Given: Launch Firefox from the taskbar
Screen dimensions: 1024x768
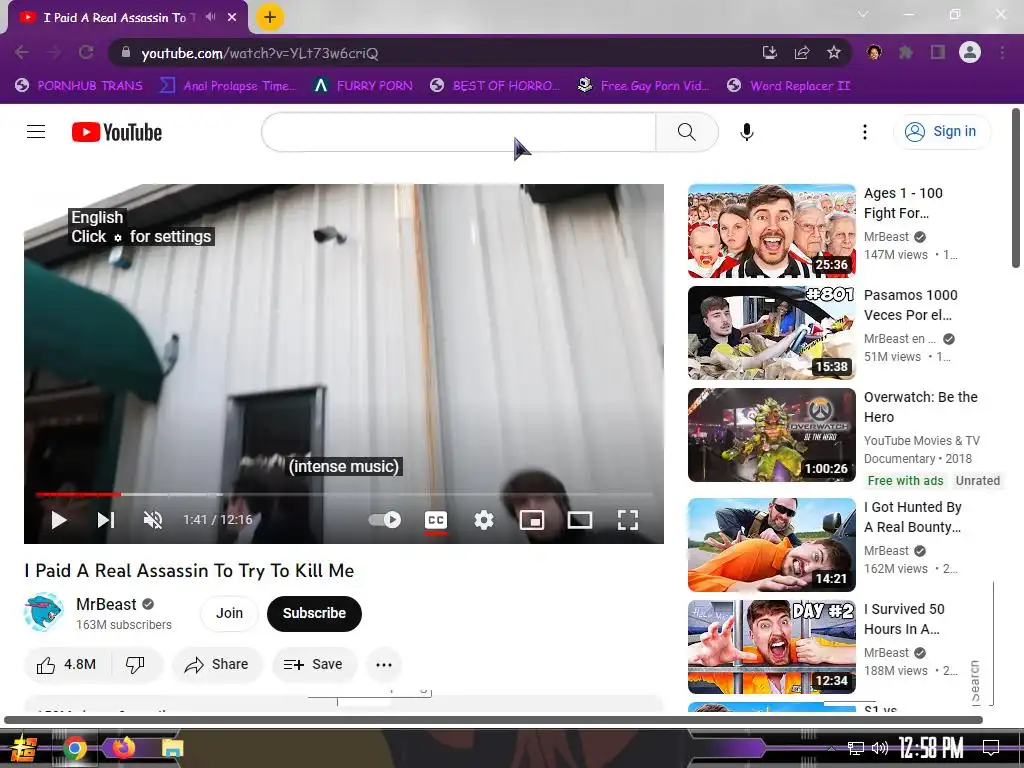Looking at the screenshot, I should point(122,747).
